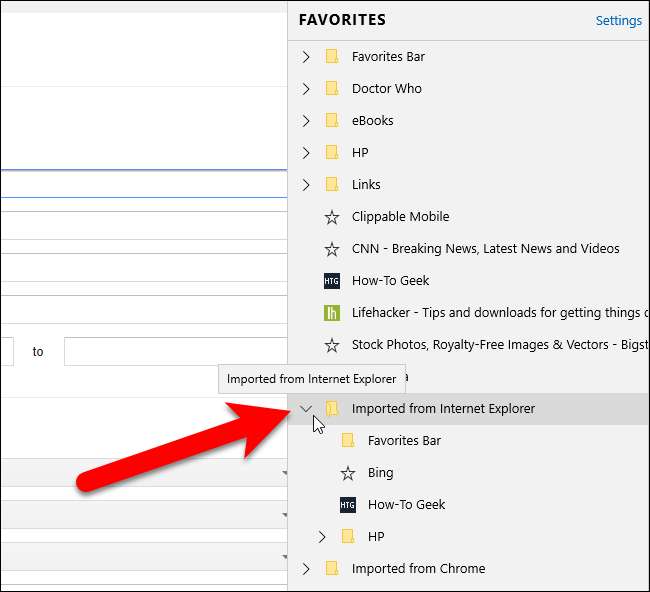
Task: Select the top-level HP folder label
Action: (x=360, y=153)
